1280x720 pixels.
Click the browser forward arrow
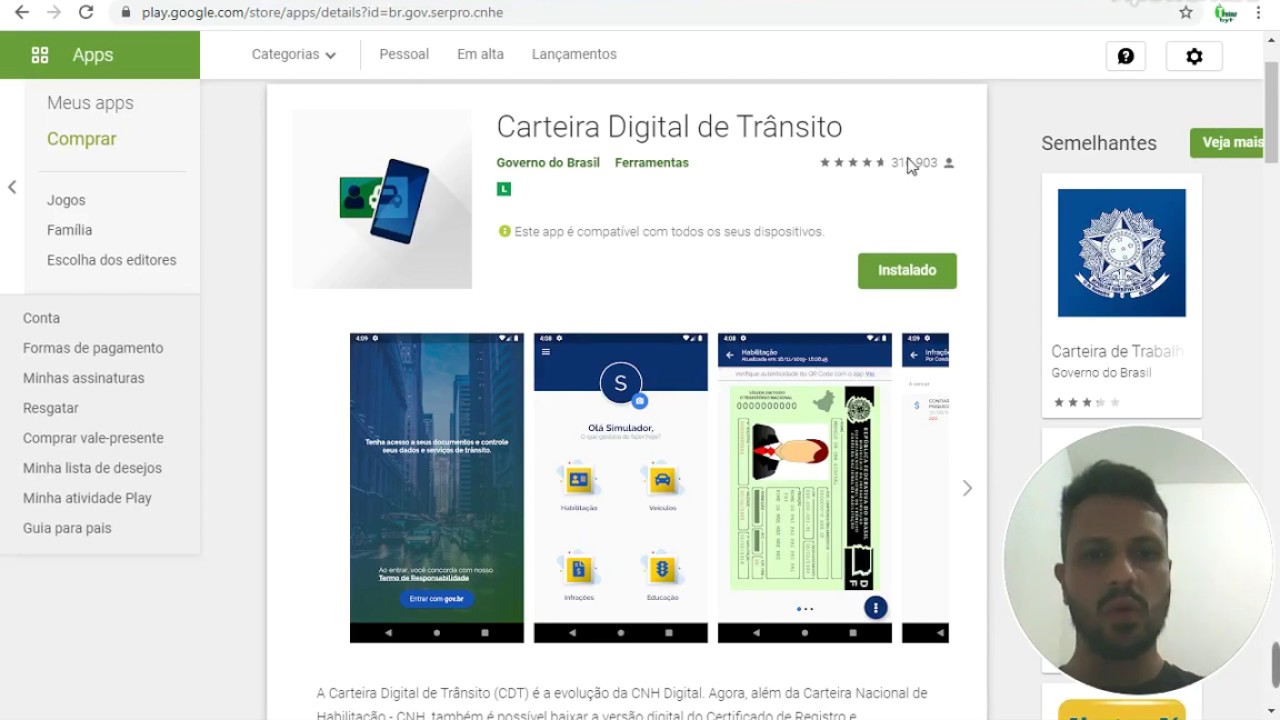[54, 12]
